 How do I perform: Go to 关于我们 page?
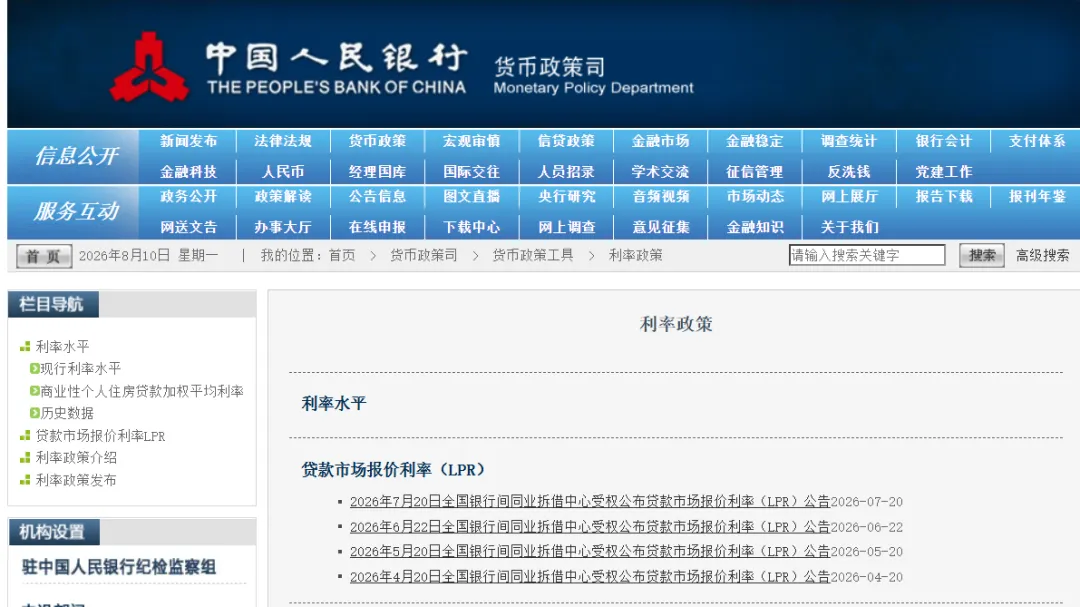(x=849, y=227)
